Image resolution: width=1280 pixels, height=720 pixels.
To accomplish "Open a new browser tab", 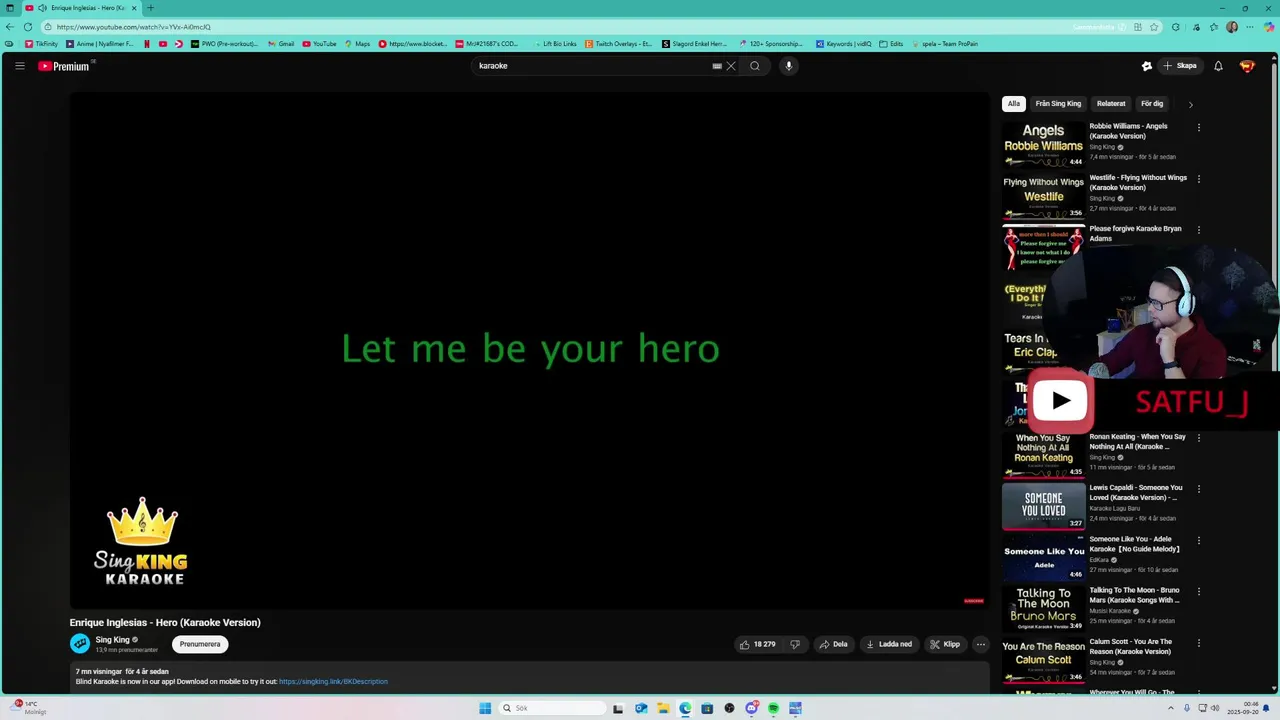I will coord(150,8).
